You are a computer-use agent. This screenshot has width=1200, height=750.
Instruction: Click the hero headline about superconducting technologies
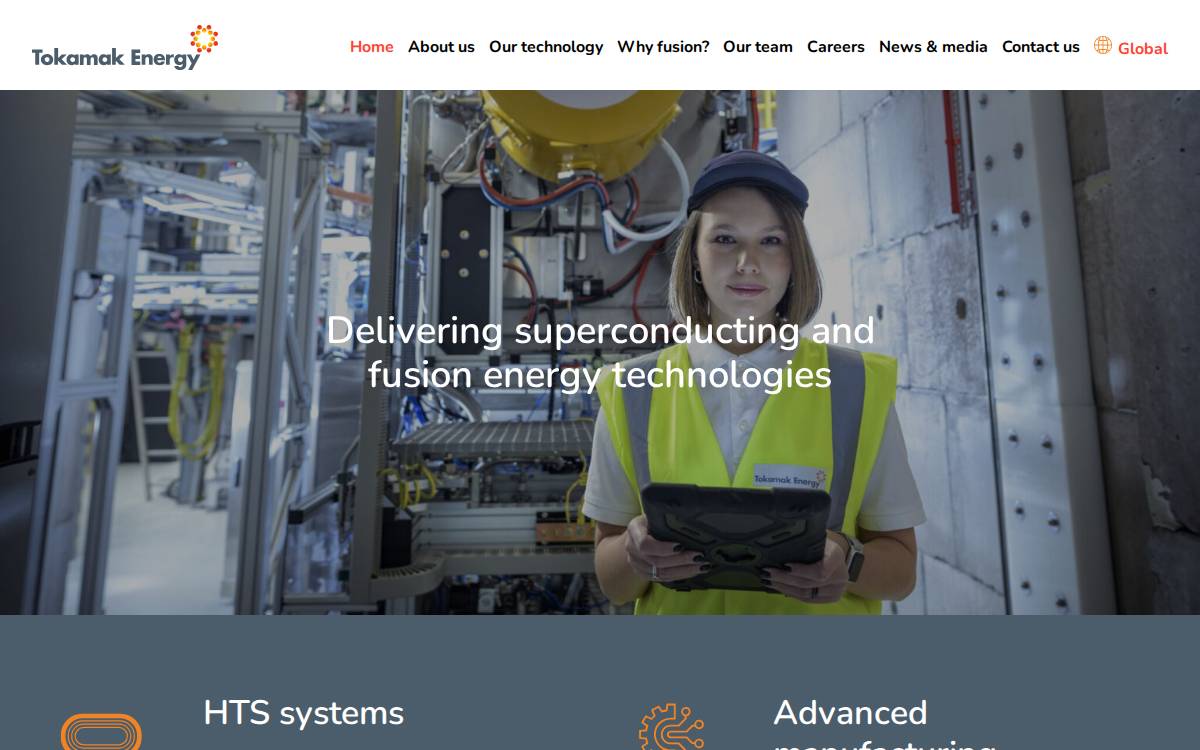click(x=600, y=352)
